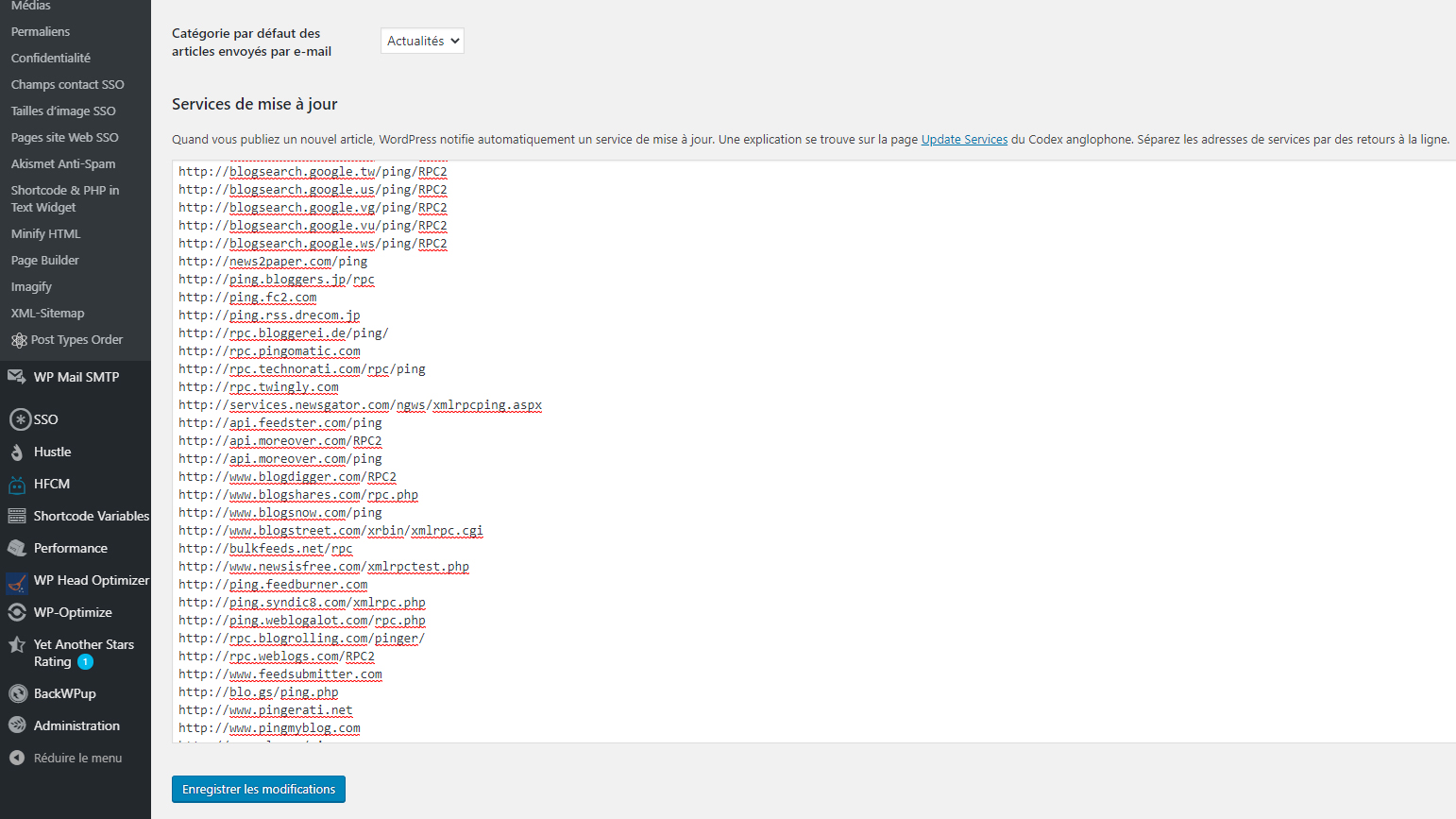
Task: Open the Performance menu
Action: pos(71,548)
